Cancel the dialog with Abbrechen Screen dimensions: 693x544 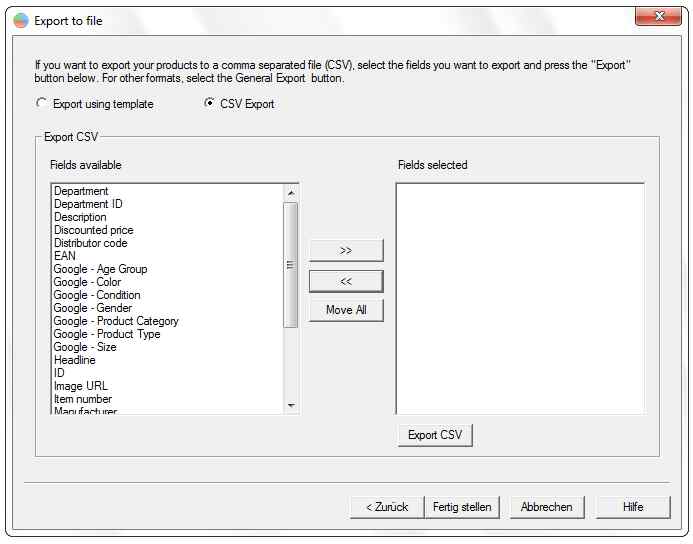pos(547,507)
